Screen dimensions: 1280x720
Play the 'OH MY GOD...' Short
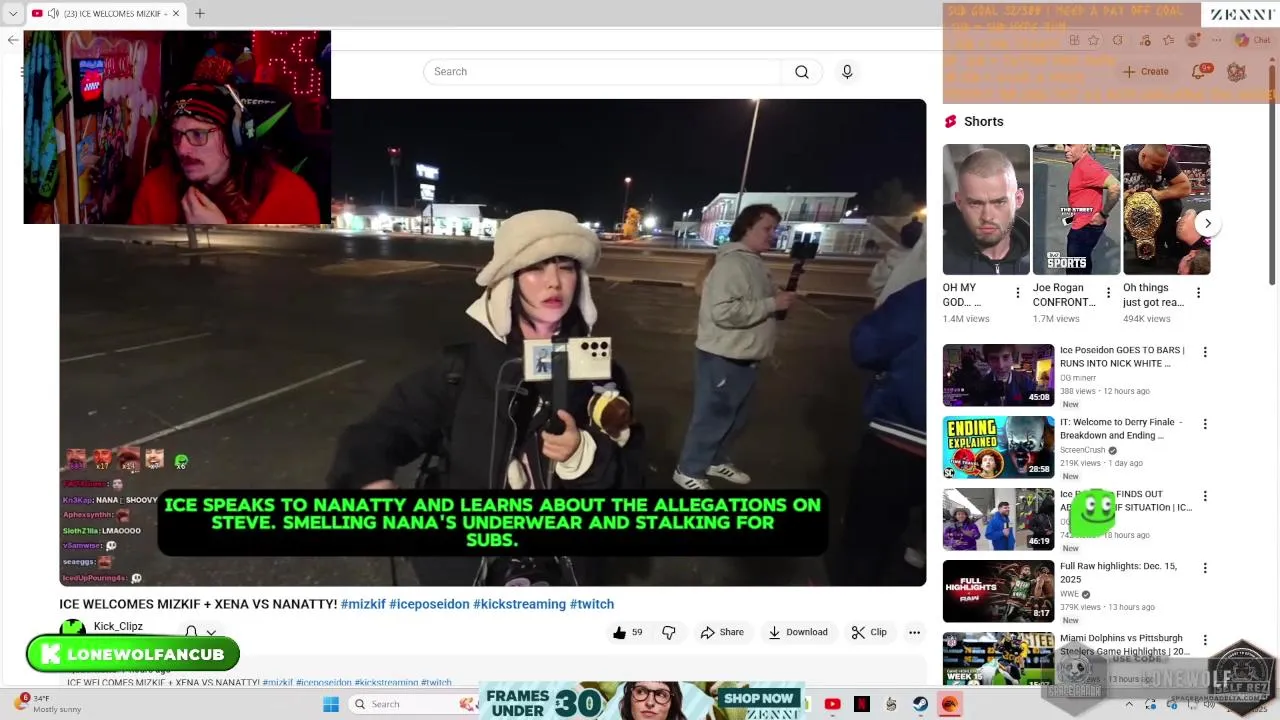click(986, 209)
